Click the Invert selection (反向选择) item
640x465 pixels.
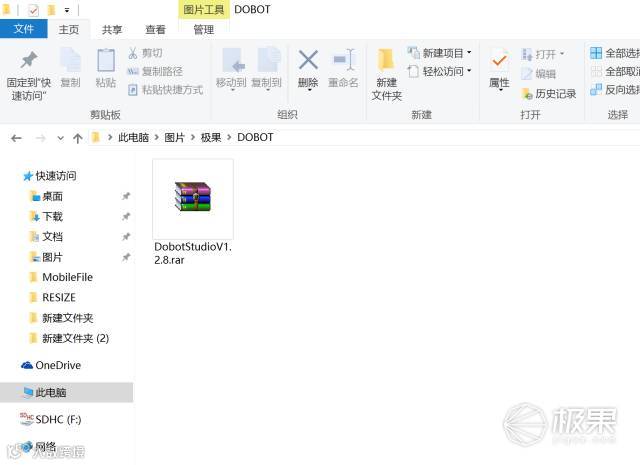615,90
